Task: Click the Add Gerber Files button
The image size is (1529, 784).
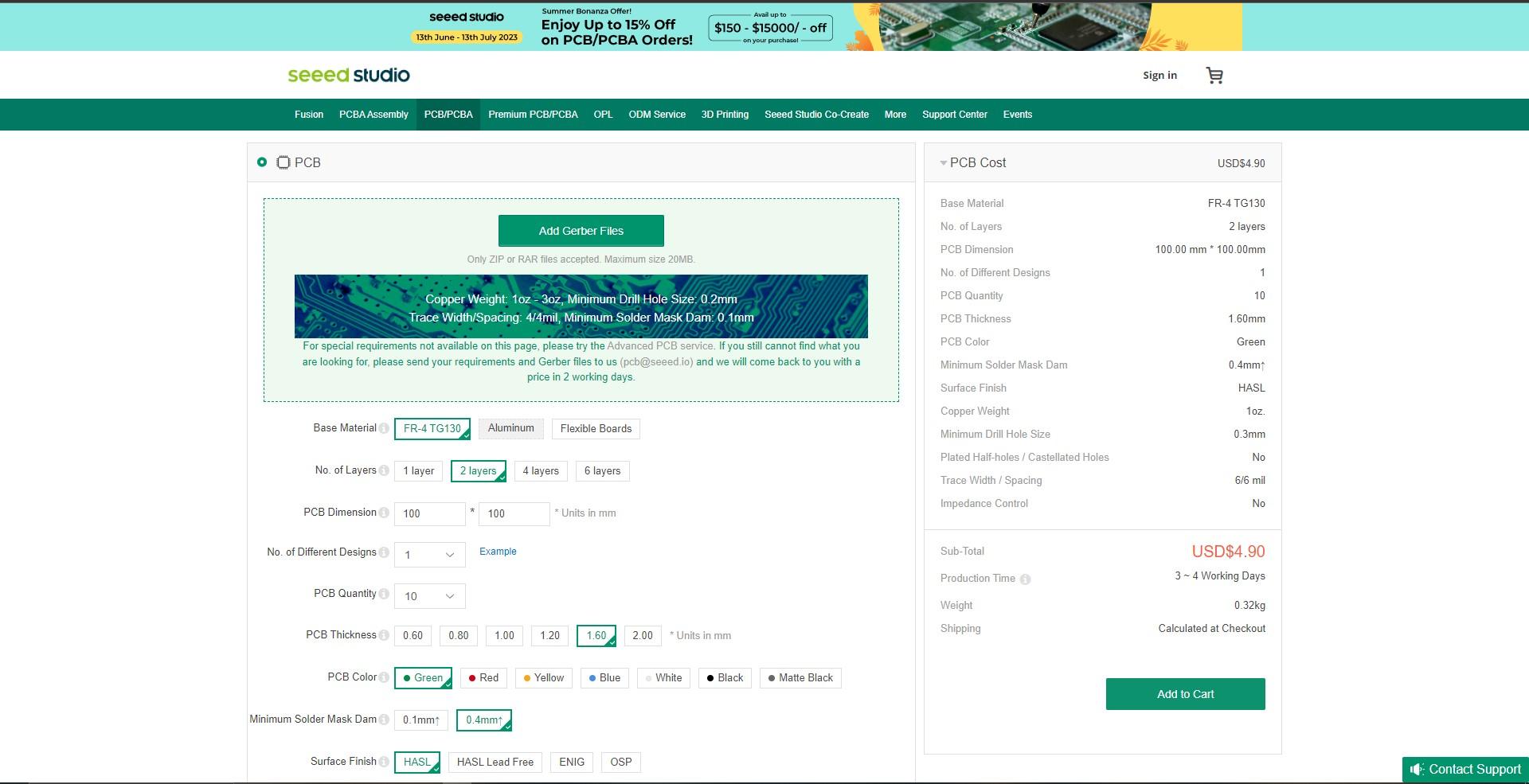Action: click(581, 231)
